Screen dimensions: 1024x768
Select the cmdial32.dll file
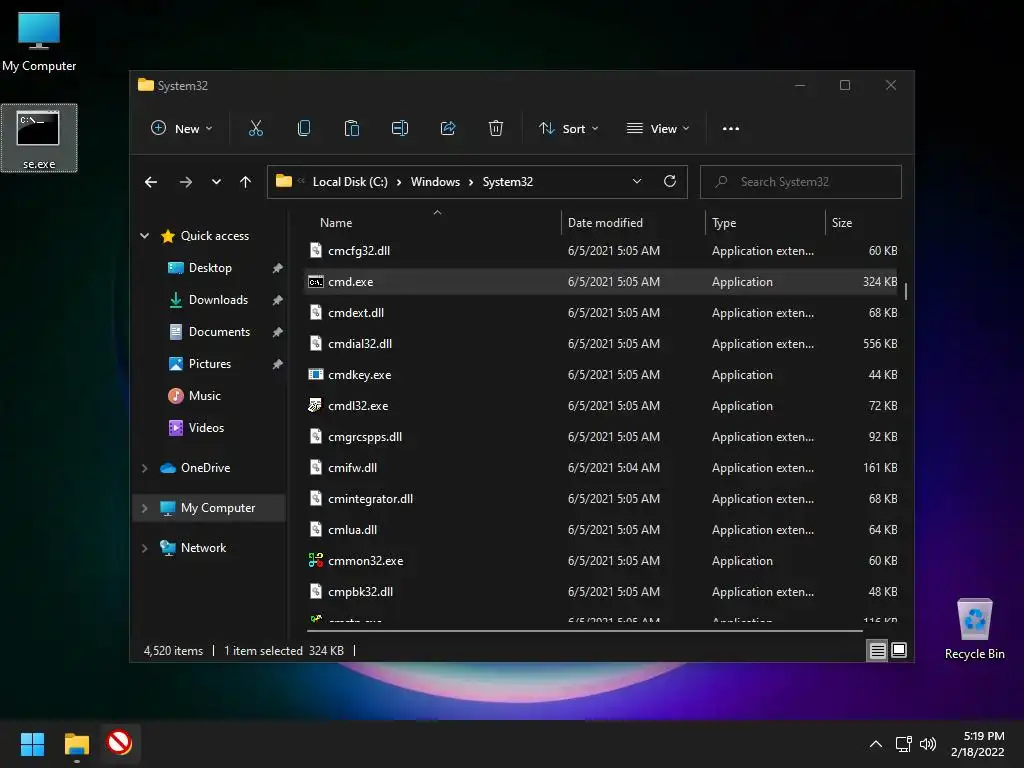360,344
